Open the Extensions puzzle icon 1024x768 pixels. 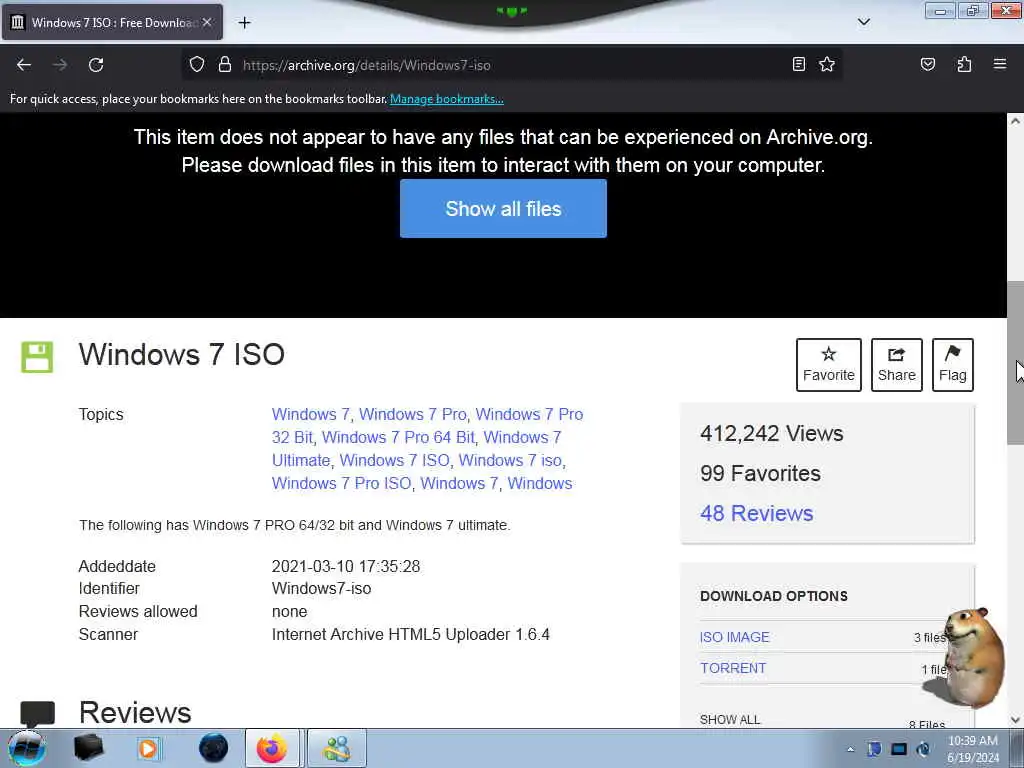pyautogui.click(x=964, y=64)
